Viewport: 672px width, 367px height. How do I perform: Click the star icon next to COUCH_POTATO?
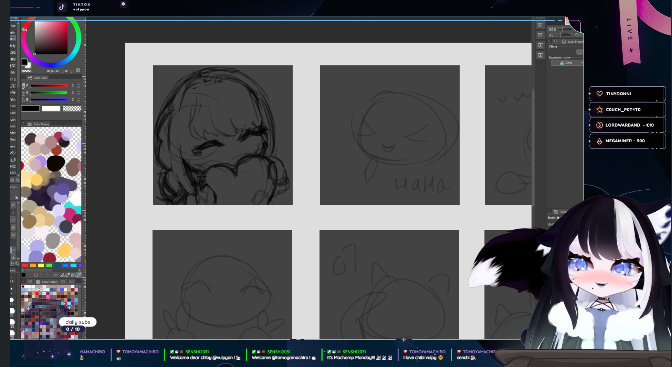tap(600, 109)
